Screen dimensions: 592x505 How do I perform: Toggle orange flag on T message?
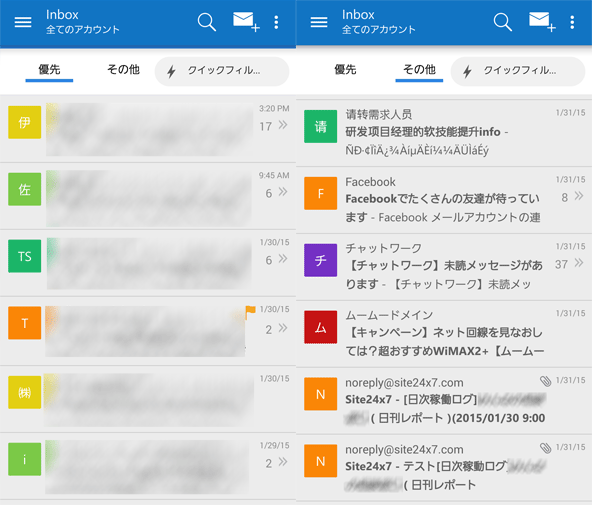(250, 312)
